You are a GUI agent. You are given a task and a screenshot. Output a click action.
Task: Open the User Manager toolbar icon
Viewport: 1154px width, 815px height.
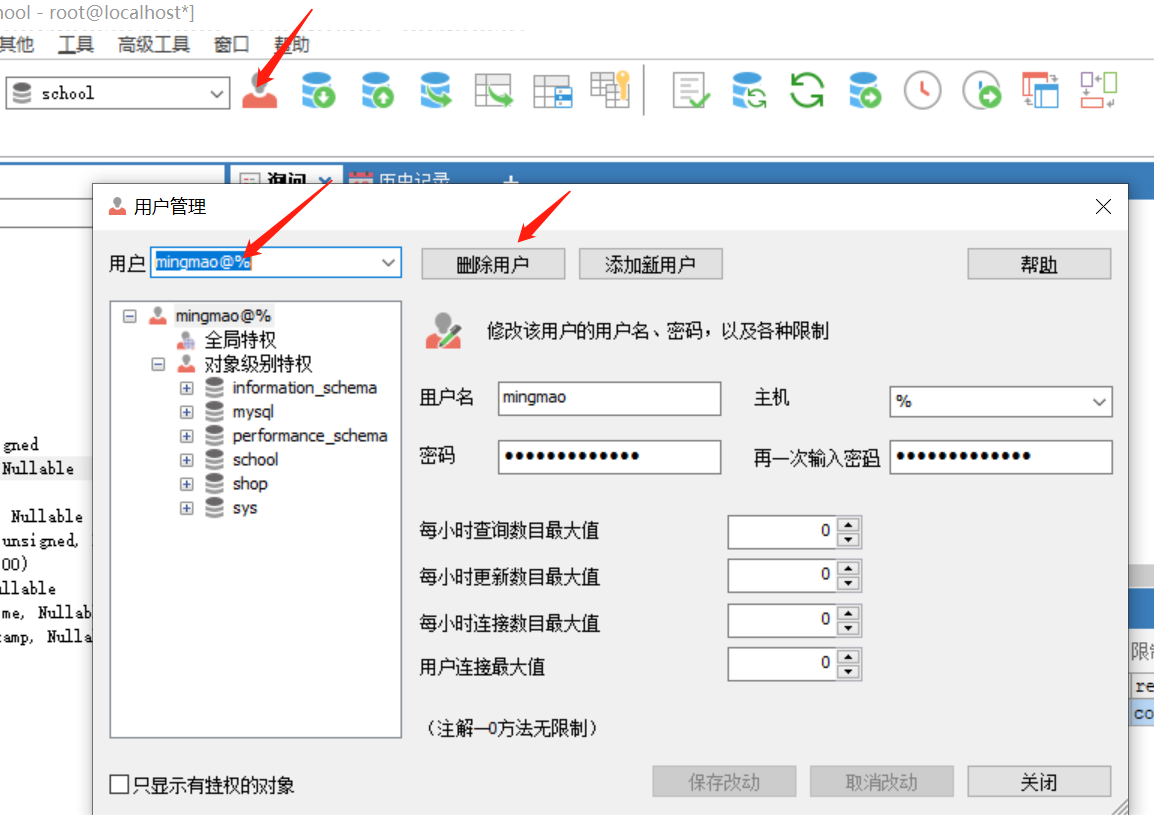[260, 91]
